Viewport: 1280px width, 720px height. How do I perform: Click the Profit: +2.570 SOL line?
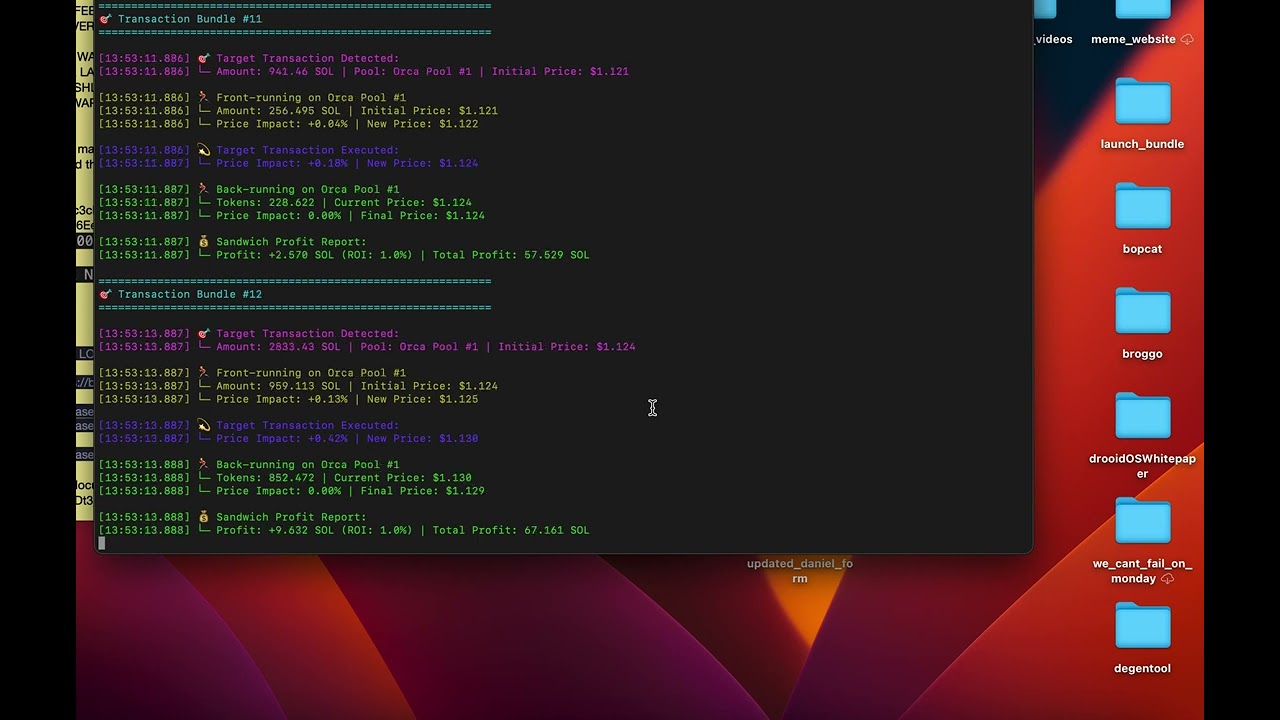344,255
